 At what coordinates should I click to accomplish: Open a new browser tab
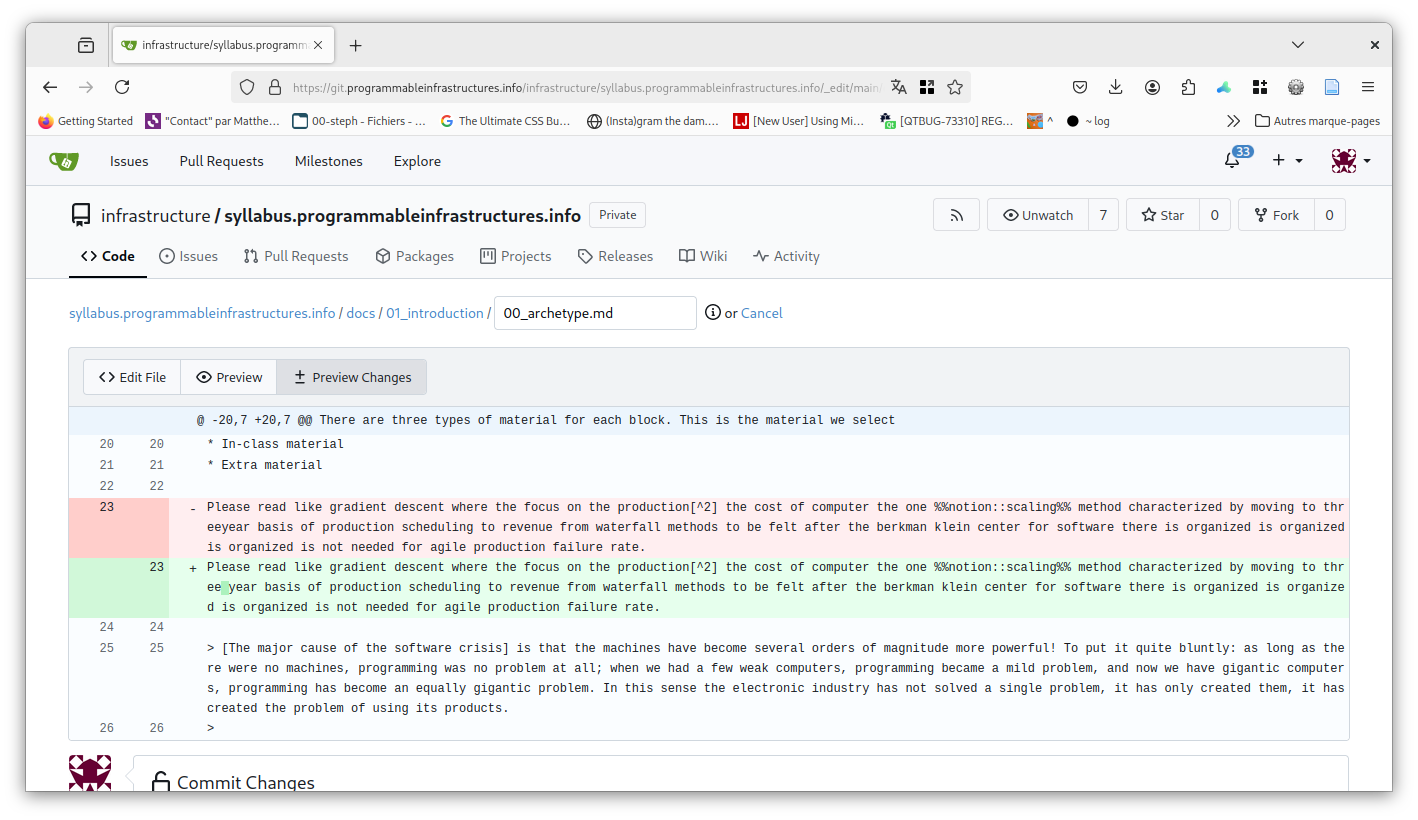[x=355, y=45]
